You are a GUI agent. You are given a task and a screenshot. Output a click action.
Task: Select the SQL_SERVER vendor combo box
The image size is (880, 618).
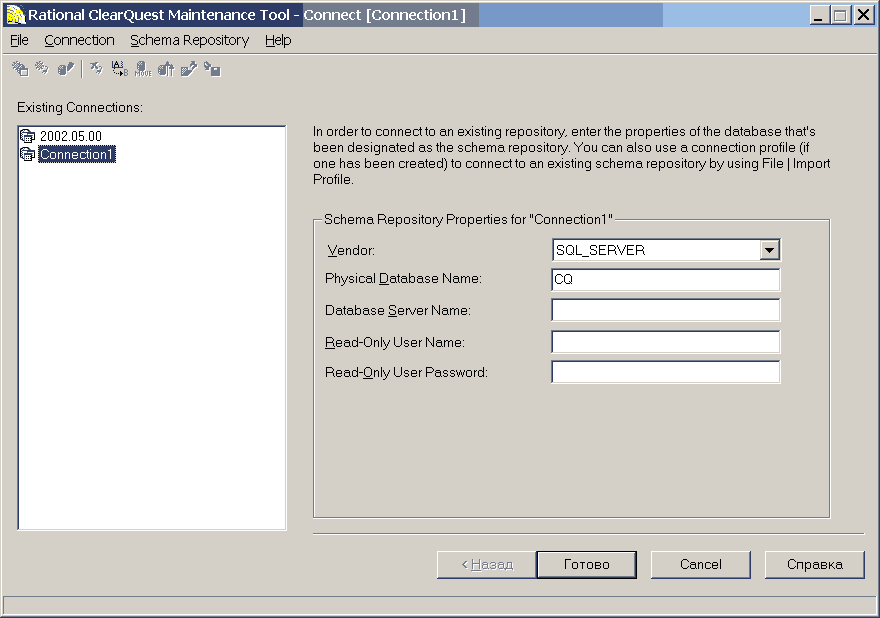click(666, 250)
